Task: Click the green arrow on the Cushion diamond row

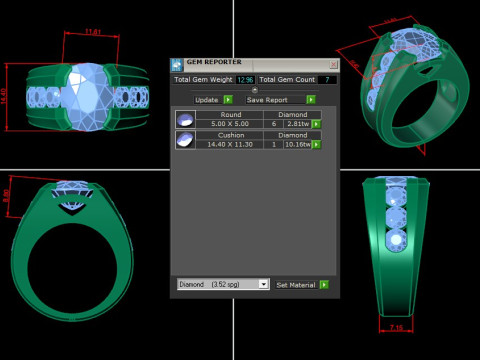Action: pos(316,145)
